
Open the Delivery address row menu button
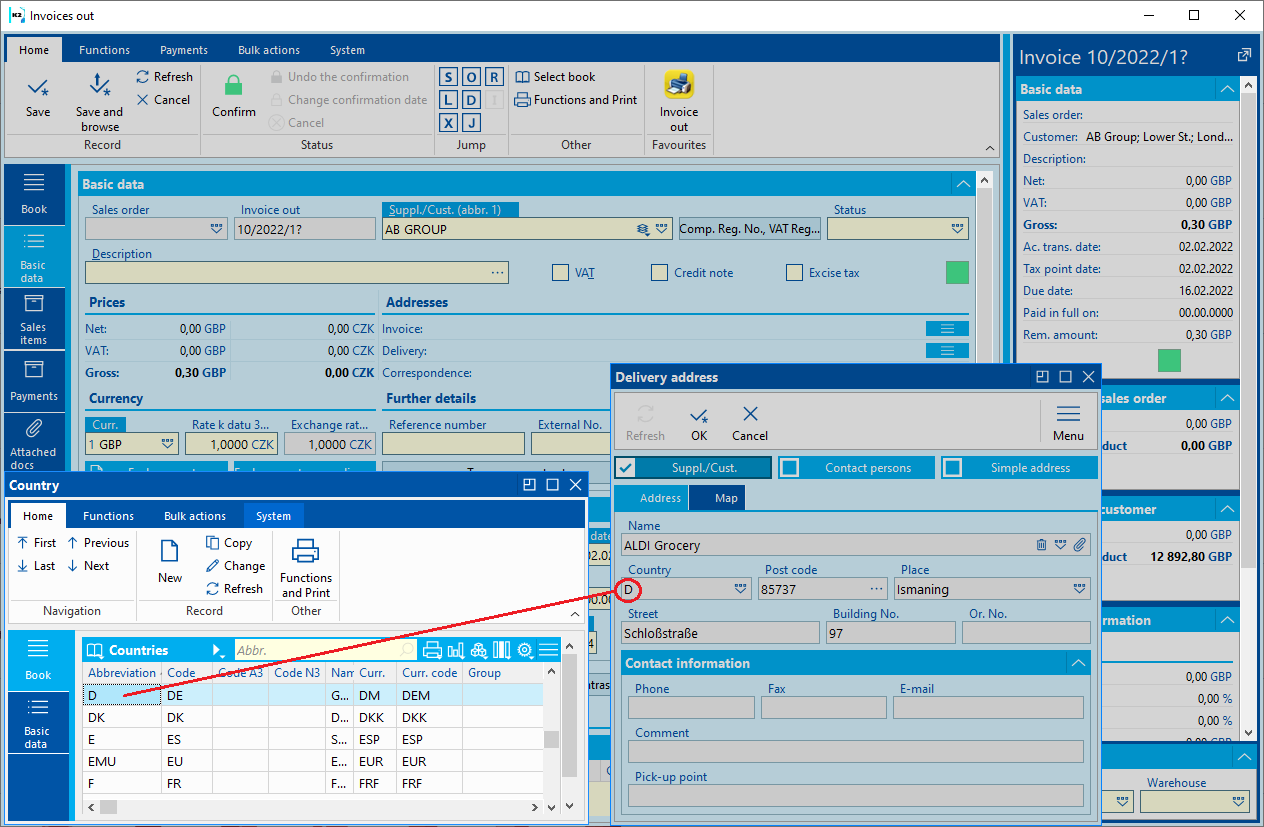[x=947, y=351]
